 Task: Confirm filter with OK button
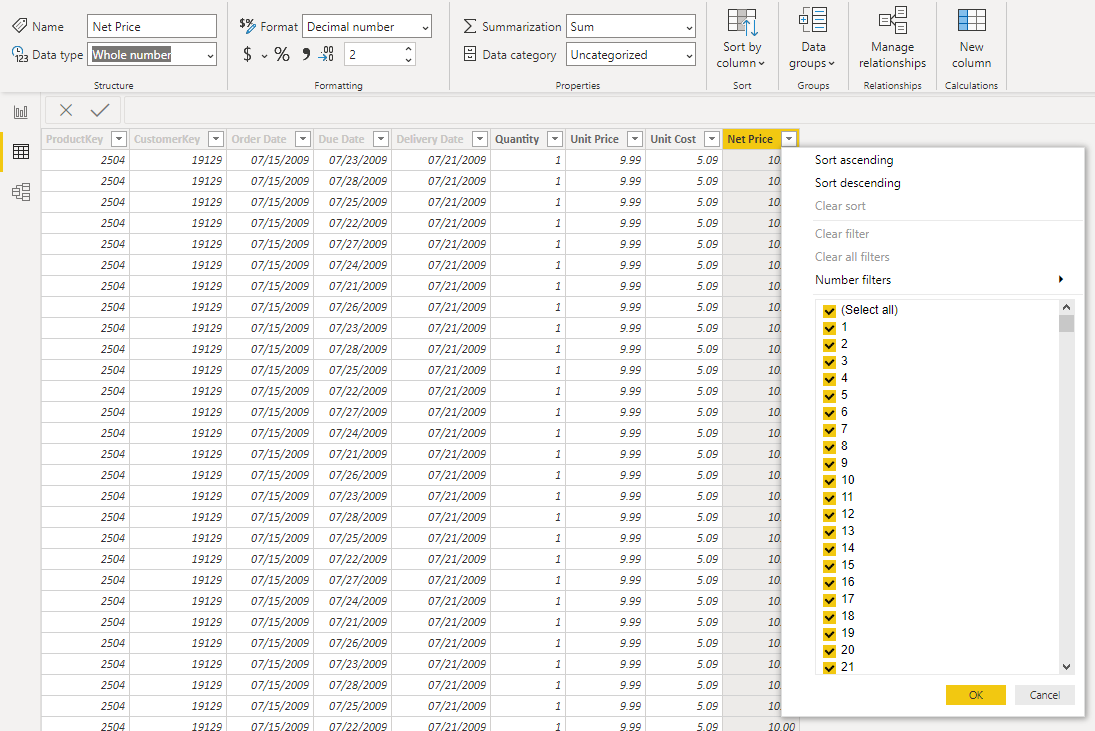pyautogui.click(x=976, y=695)
